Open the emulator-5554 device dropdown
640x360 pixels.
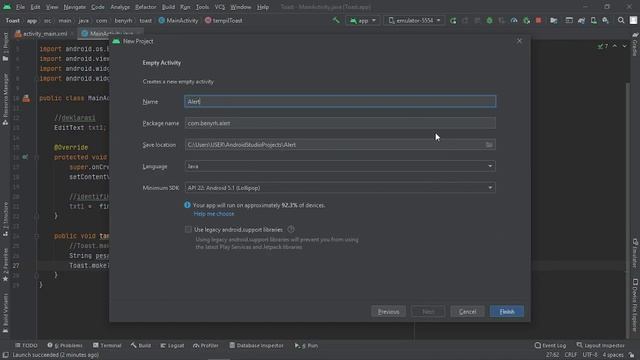click(x=414, y=20)
